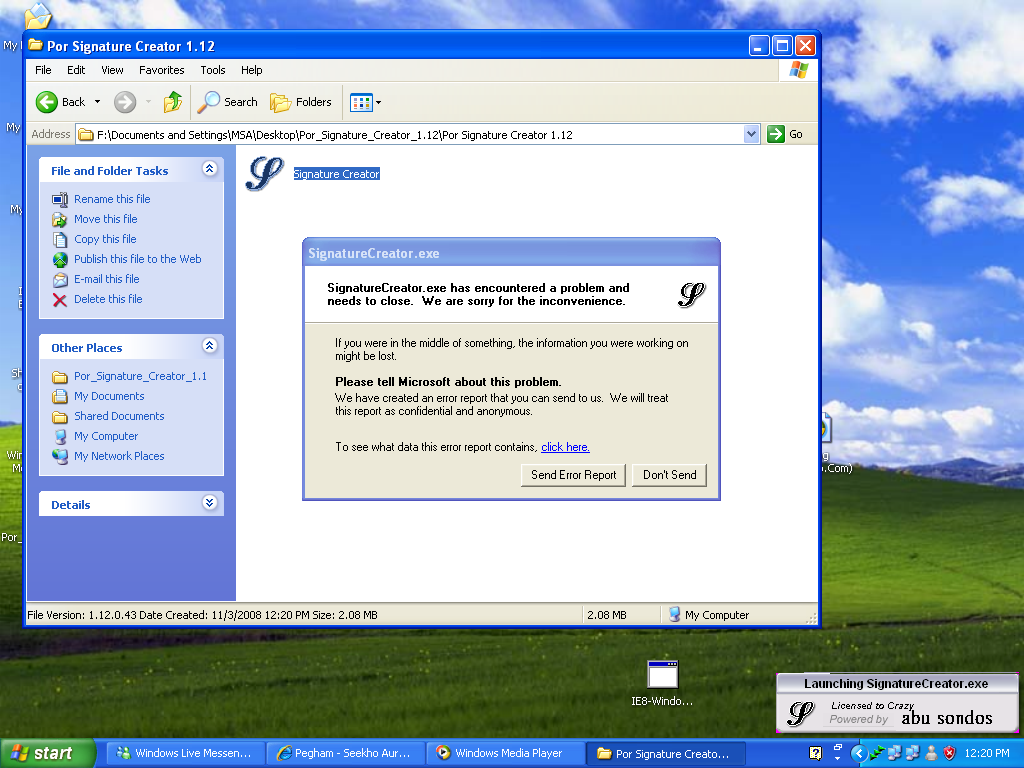Click the yellow help question mark tray icon
1024x768 pixels.
[815, 754]
